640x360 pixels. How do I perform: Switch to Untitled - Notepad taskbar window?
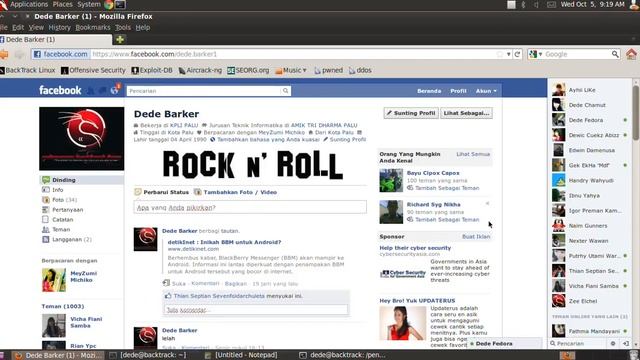coord(241,355)
